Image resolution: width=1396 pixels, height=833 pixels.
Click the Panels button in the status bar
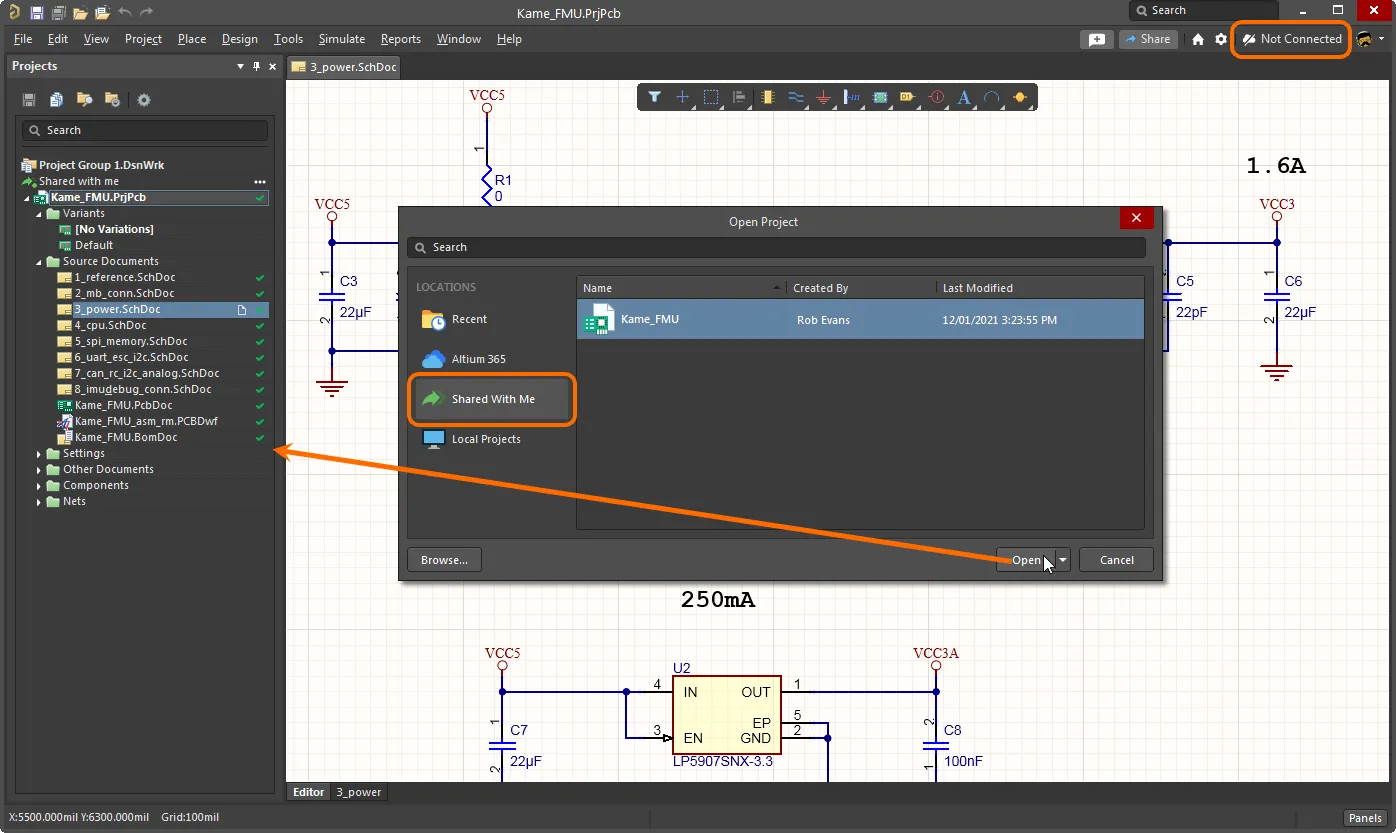(x=1365, y=818)
